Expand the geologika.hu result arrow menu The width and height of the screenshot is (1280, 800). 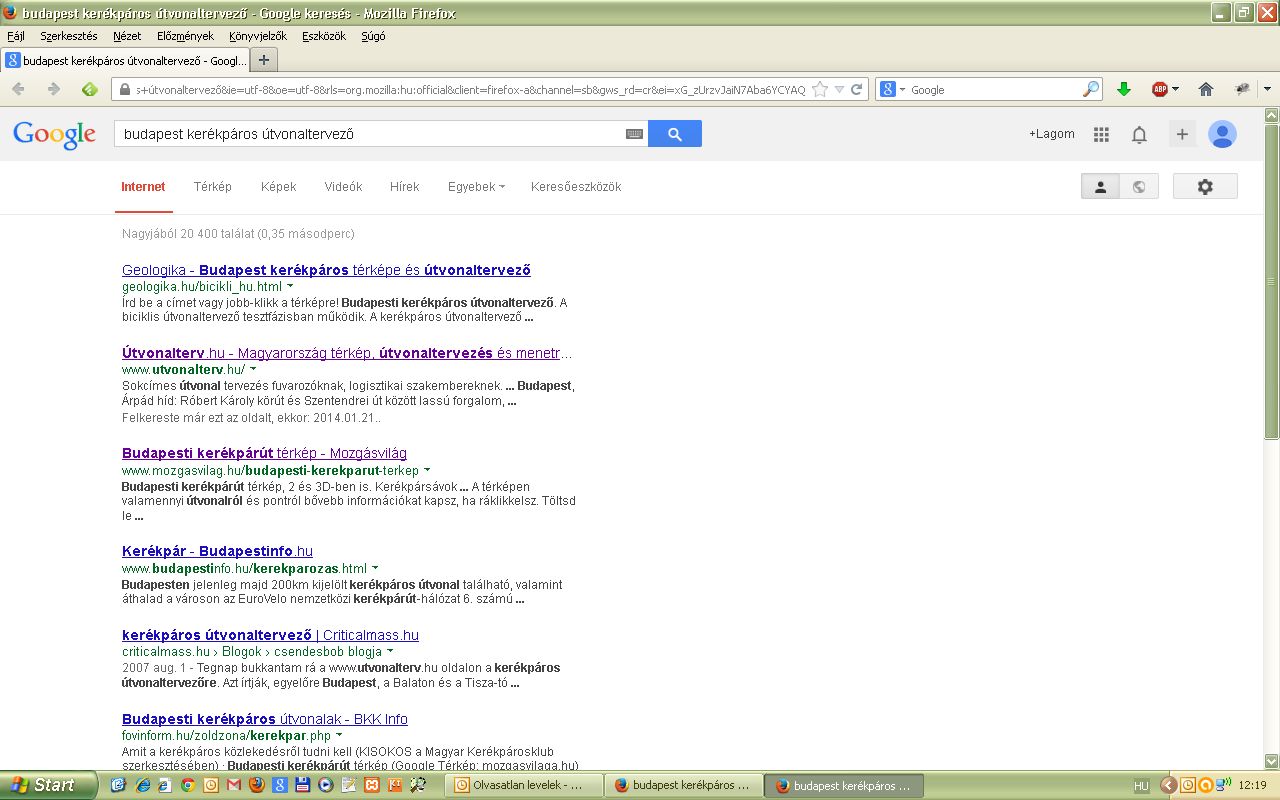tap(290, 287)
